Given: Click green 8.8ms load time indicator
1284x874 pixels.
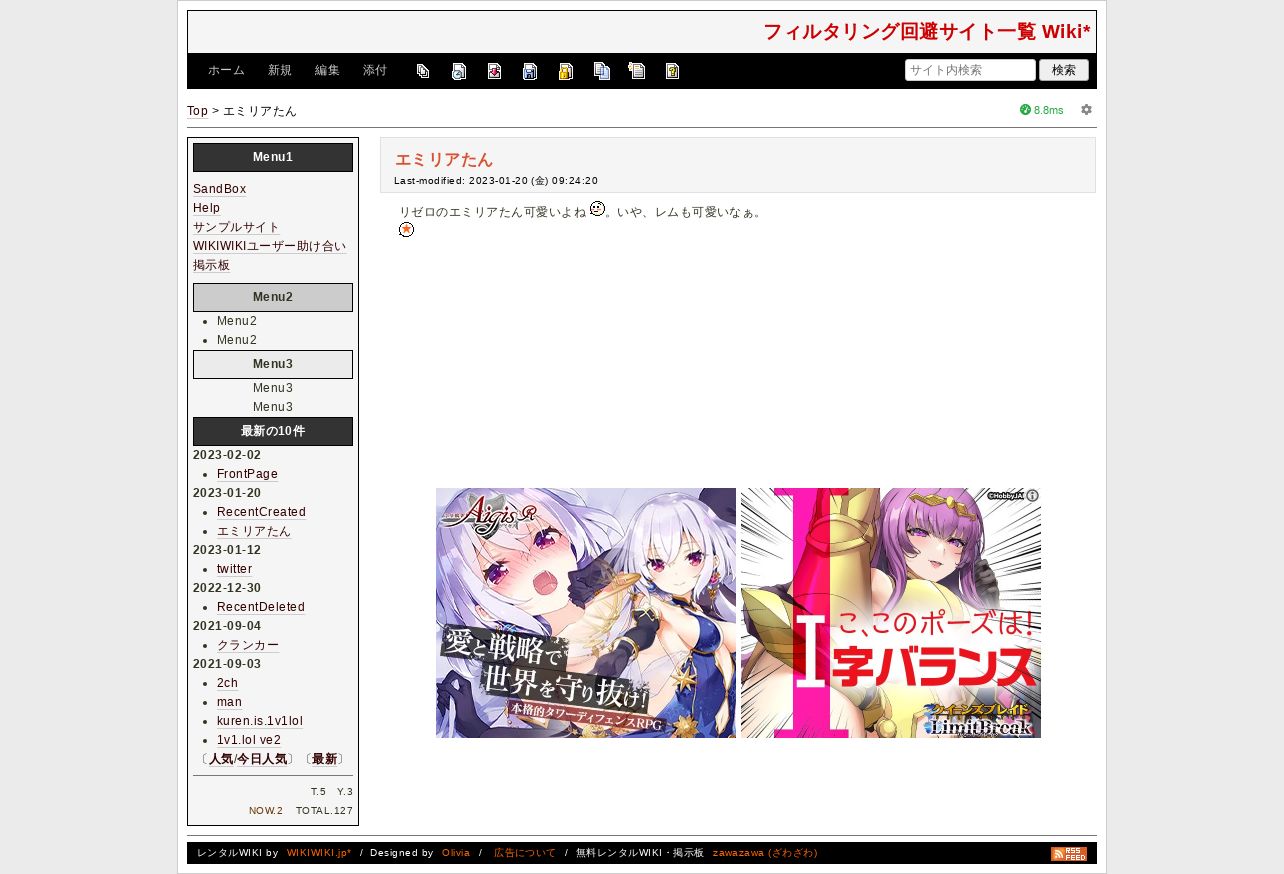Looking at the screenshot, I should click(1042, 110).
